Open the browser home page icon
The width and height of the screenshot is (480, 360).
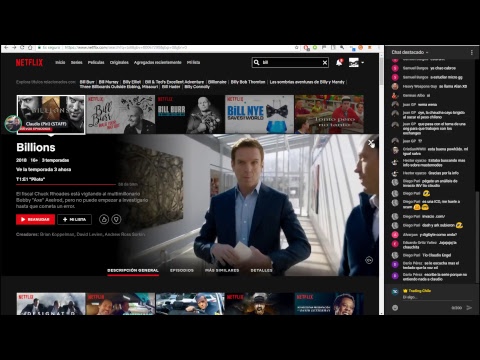30,48
